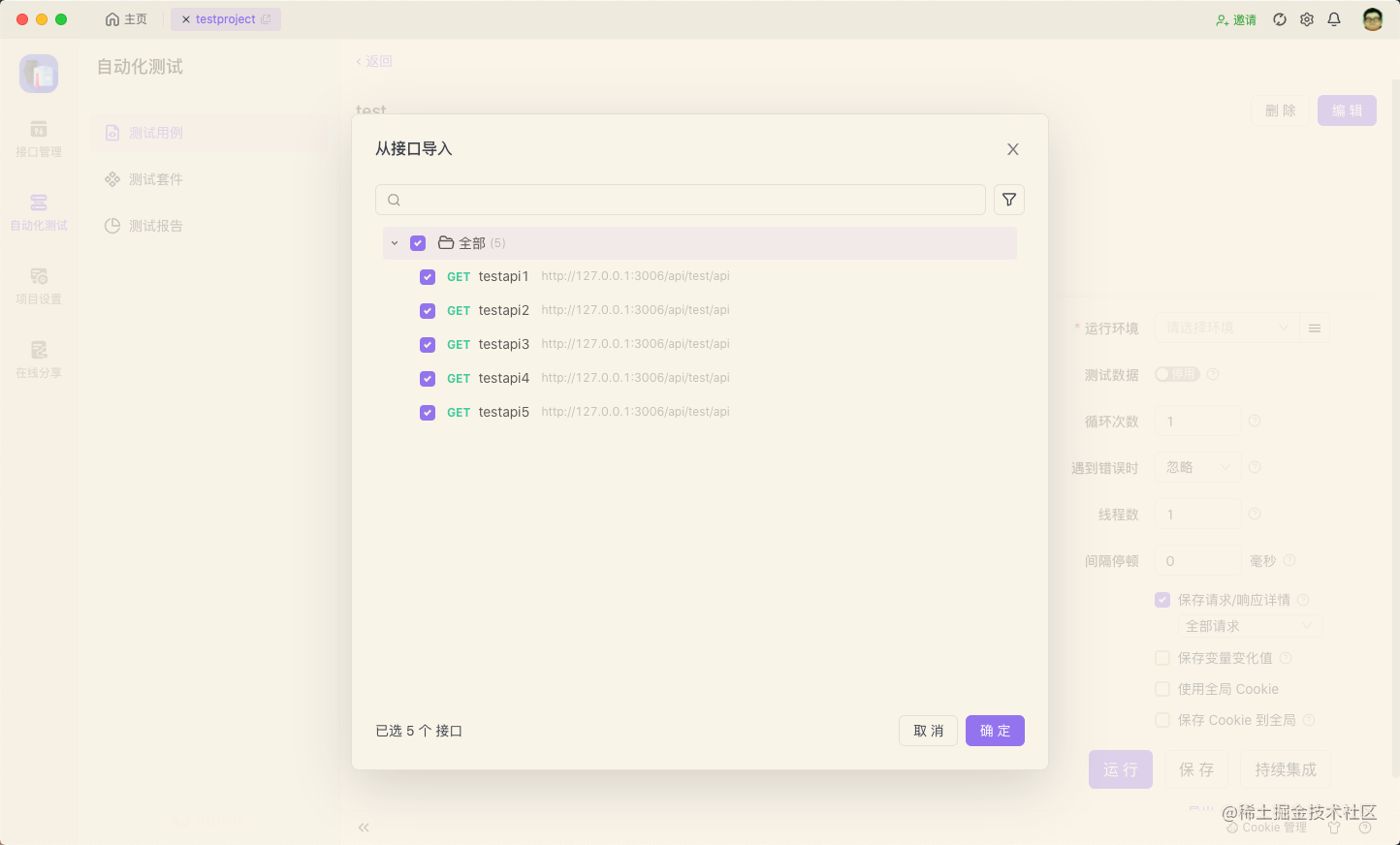This screenshot has width=1400, height=845.
Task: Open environment management list icon
Action: [1315, 328]
